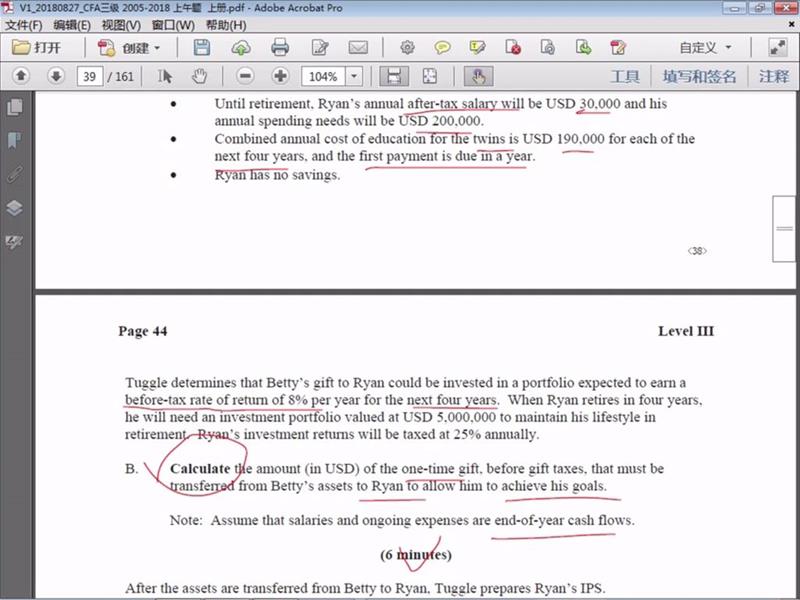Click the rotate page icon
Viewport: 800px width, 600px height.
[547, 47]
